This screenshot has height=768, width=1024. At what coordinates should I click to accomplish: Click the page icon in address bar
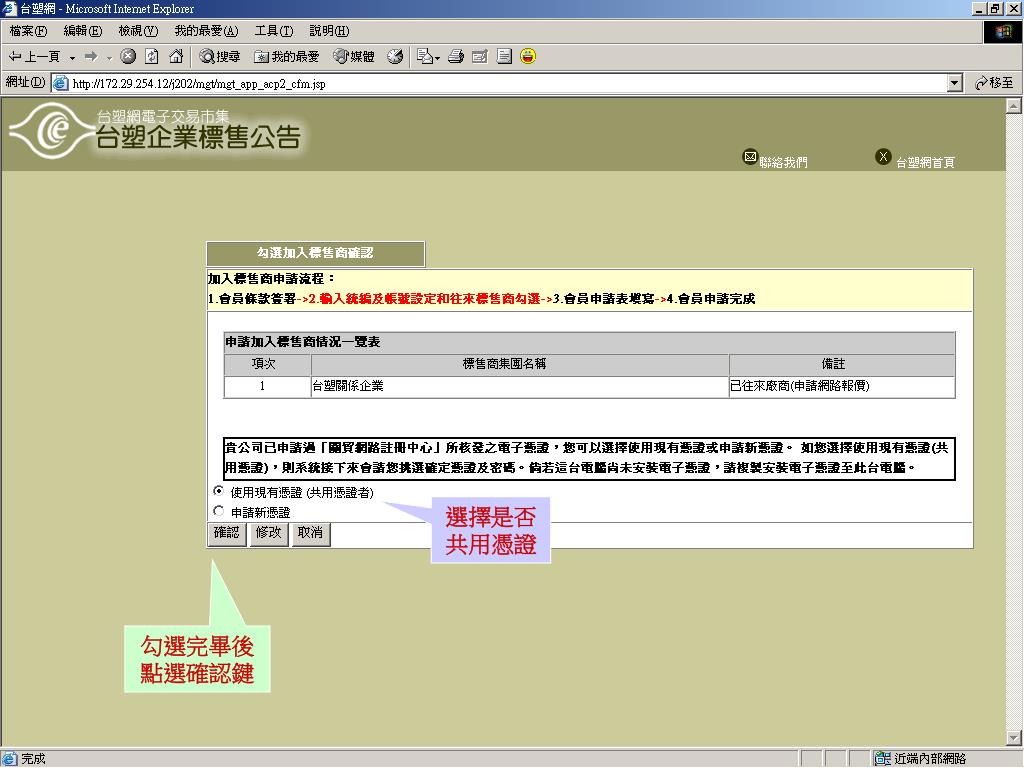[61, 84]
